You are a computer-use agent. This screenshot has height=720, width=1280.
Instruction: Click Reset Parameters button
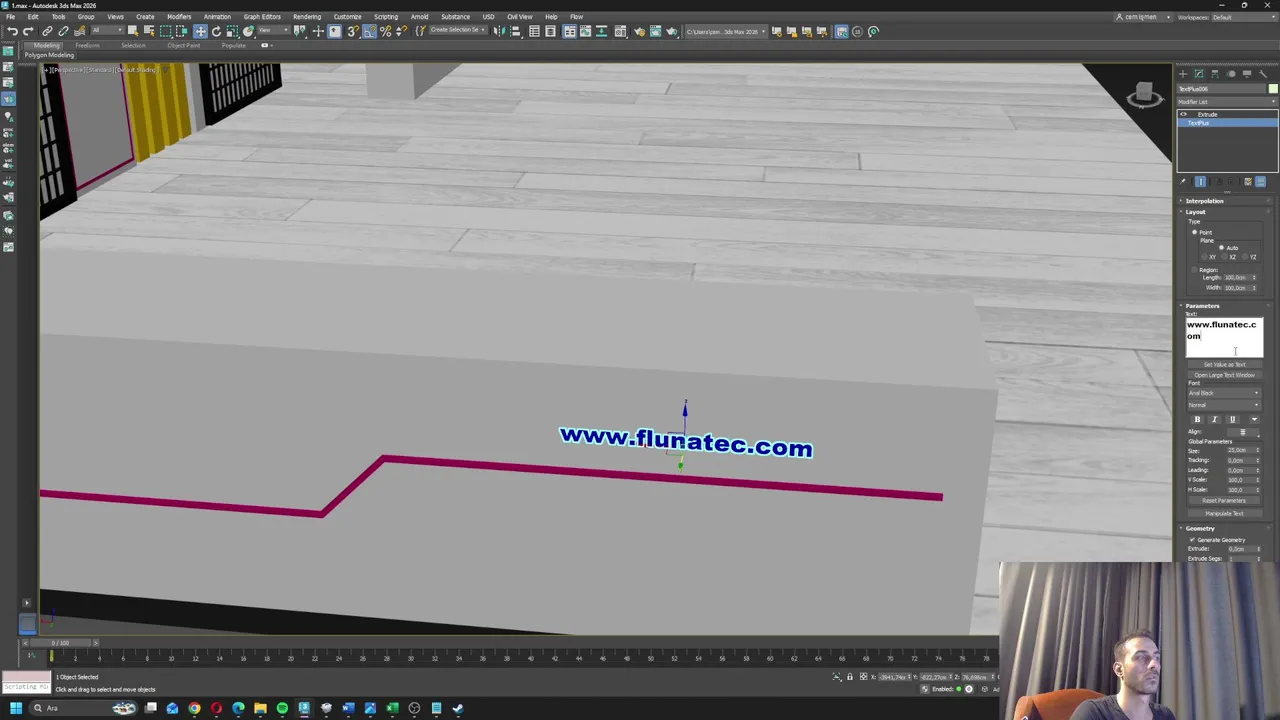pos(1224,501)
